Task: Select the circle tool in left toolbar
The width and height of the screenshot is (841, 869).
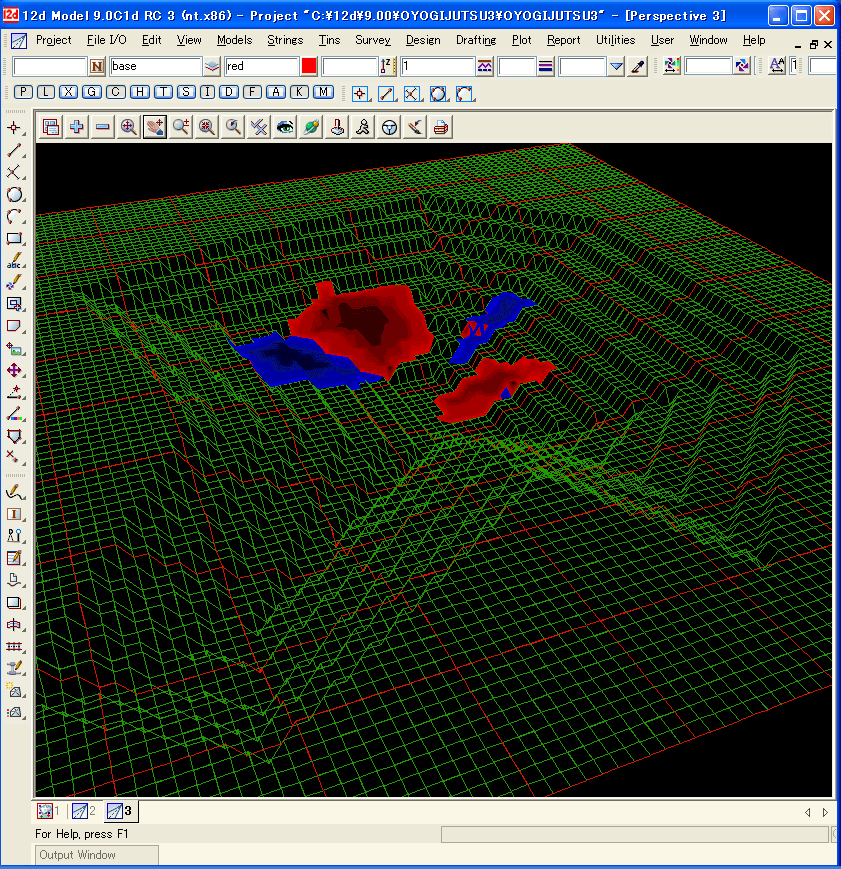Action: pyautogui.click(x=14, y=195)
